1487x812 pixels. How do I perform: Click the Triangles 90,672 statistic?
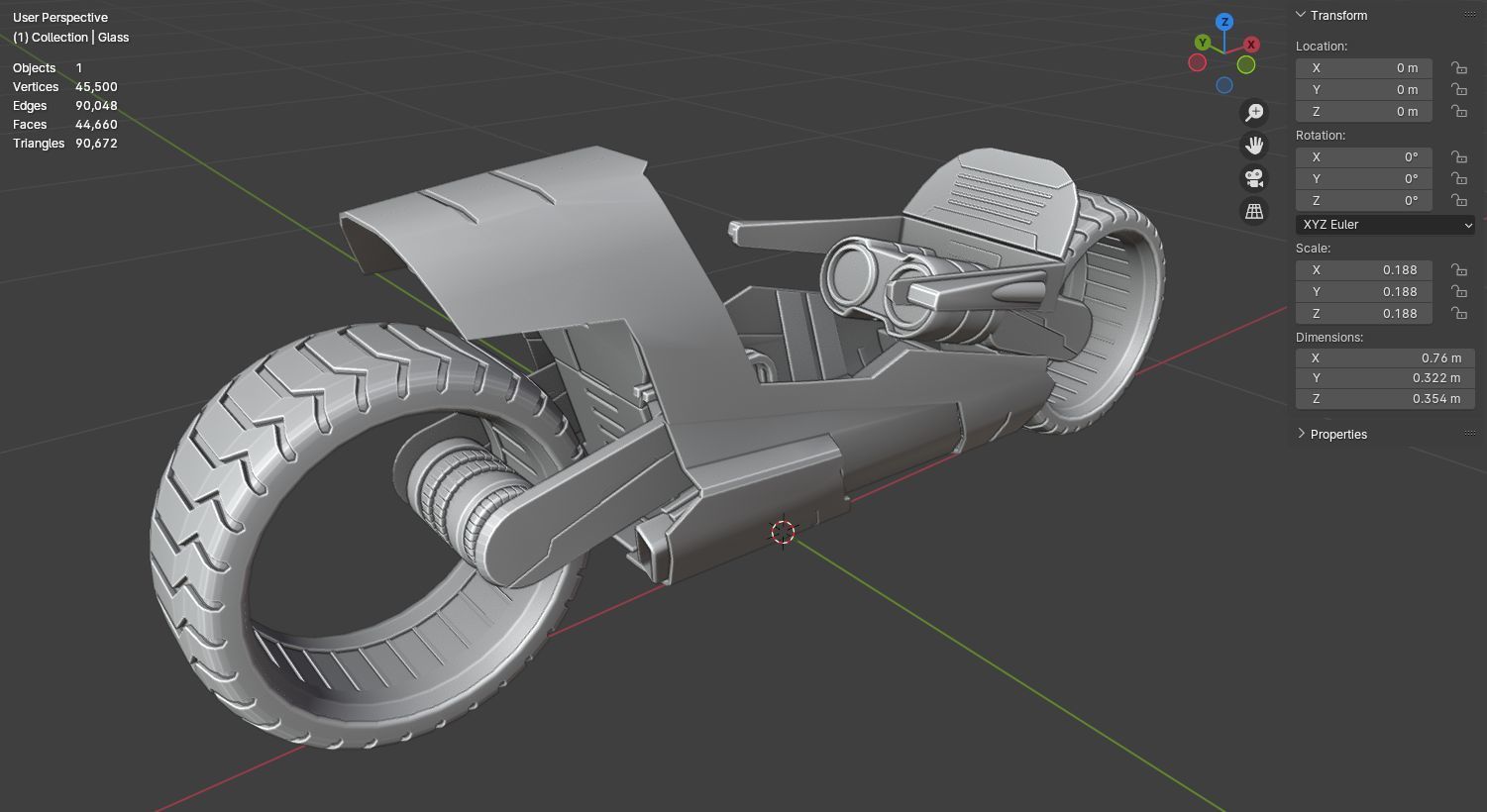pos(65,144)
